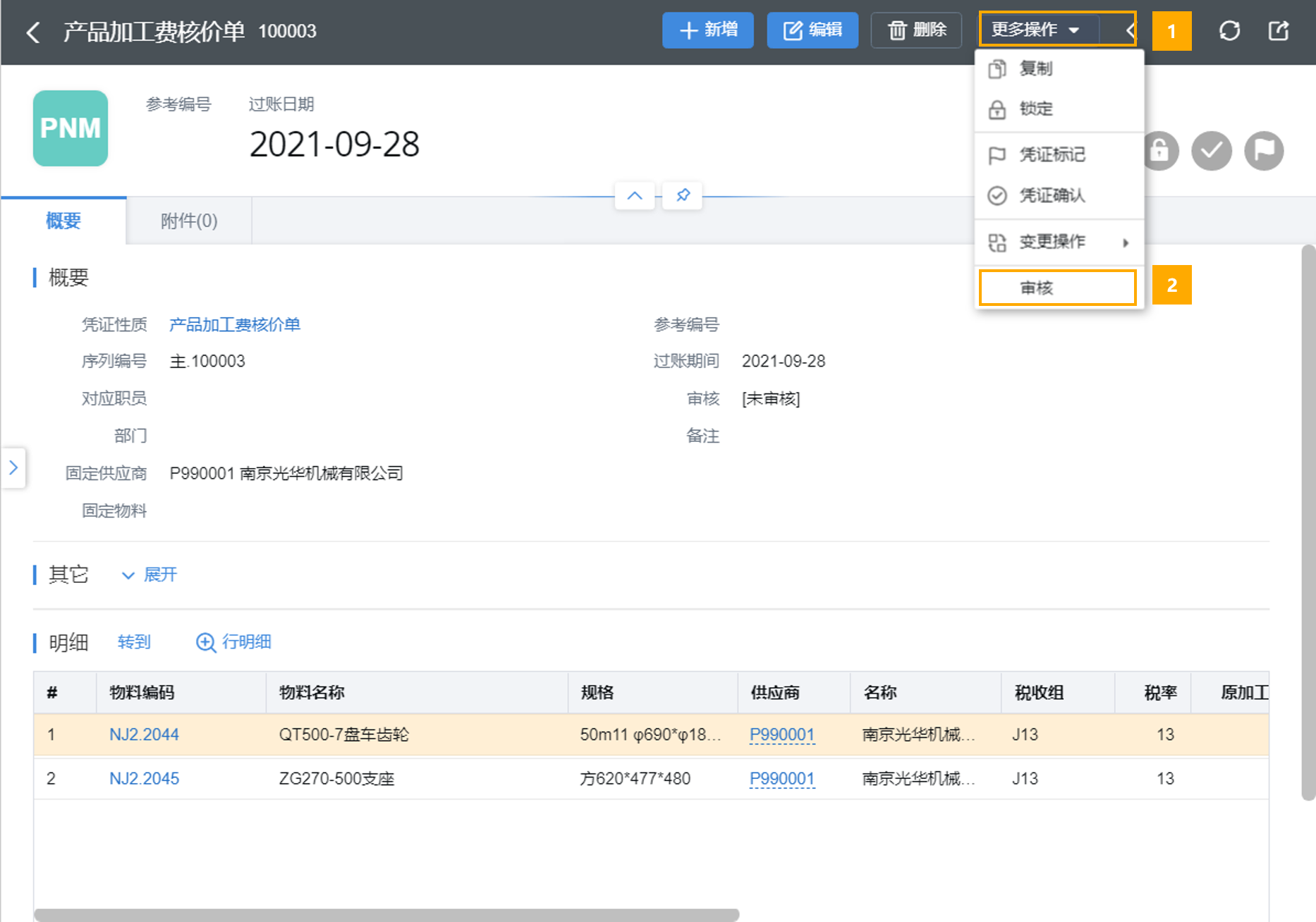This screenshot has width=1316, height=922.
Task: Expand the 其它 section via 展开
Action: click(x=150, y=574)
